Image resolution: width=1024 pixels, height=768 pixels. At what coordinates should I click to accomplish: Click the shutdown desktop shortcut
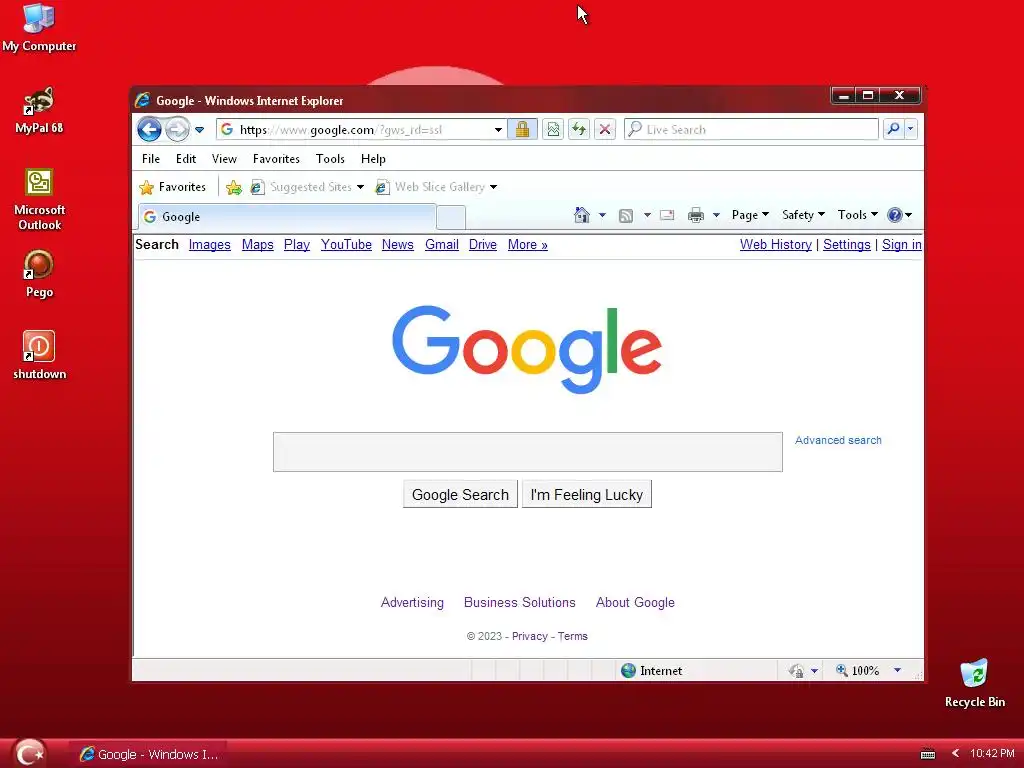click(39, 355)
